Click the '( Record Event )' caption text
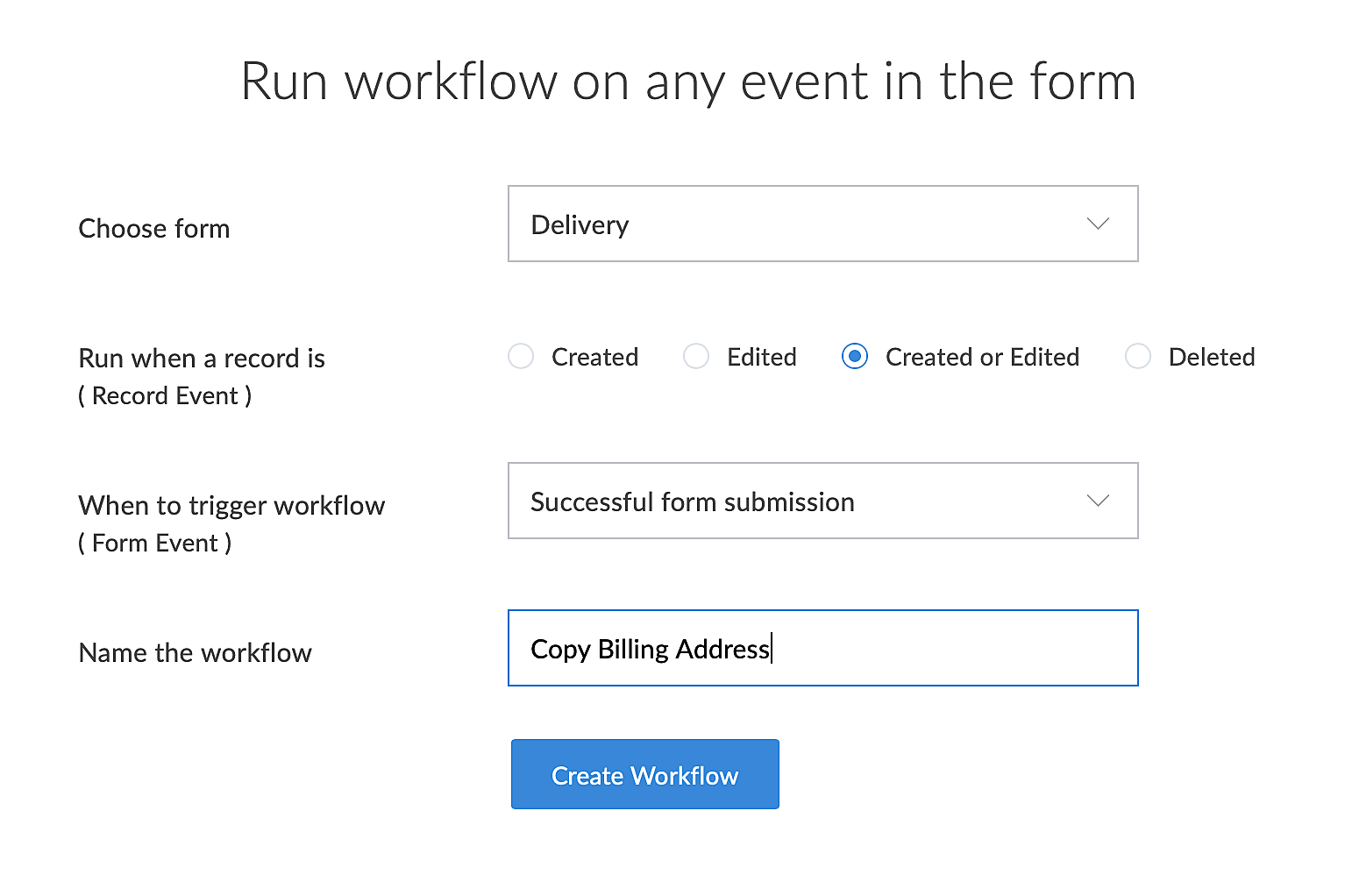1345x896 pixels. point(165,396)
